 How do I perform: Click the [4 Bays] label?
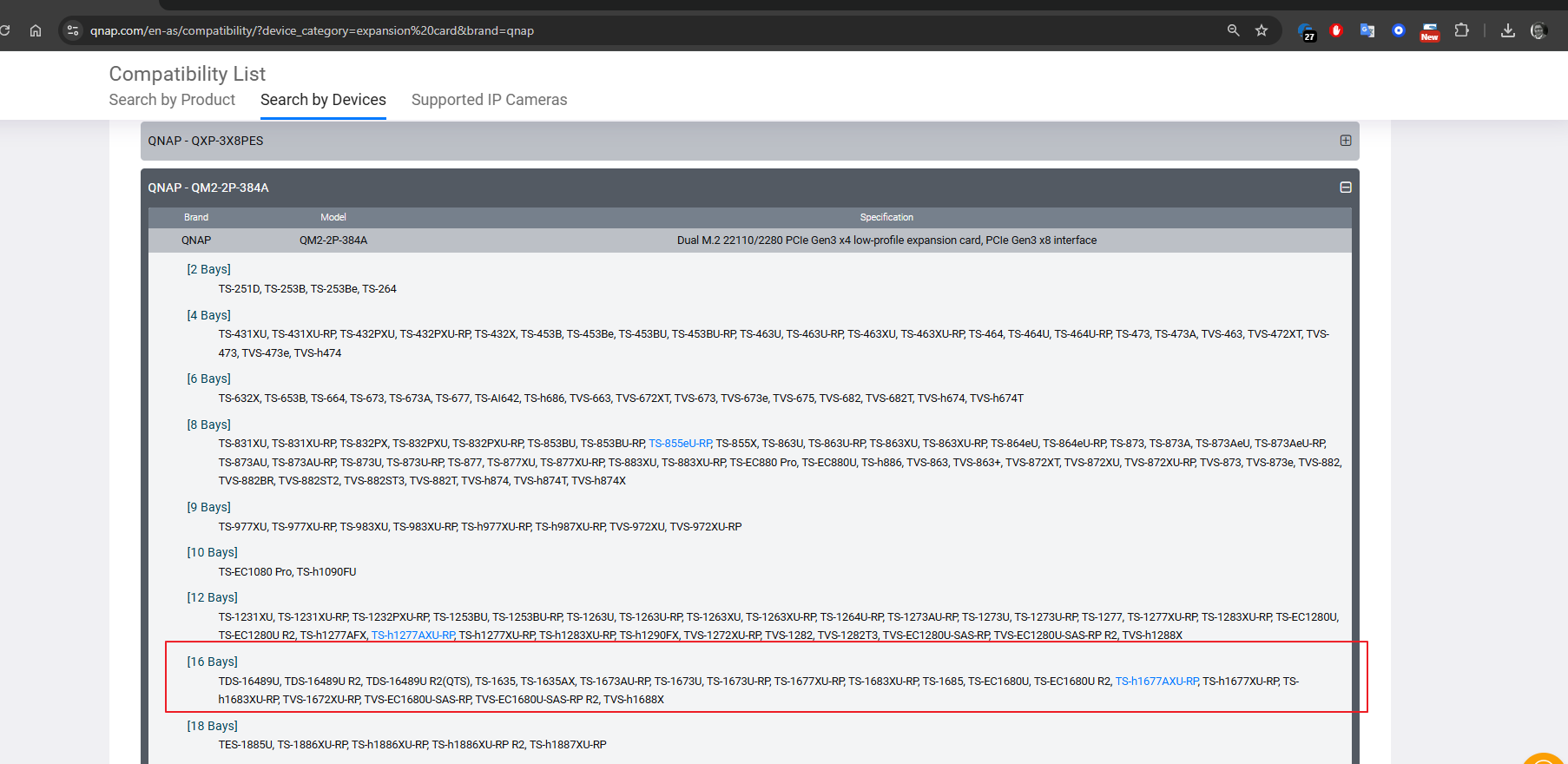(x=208, y=315)
